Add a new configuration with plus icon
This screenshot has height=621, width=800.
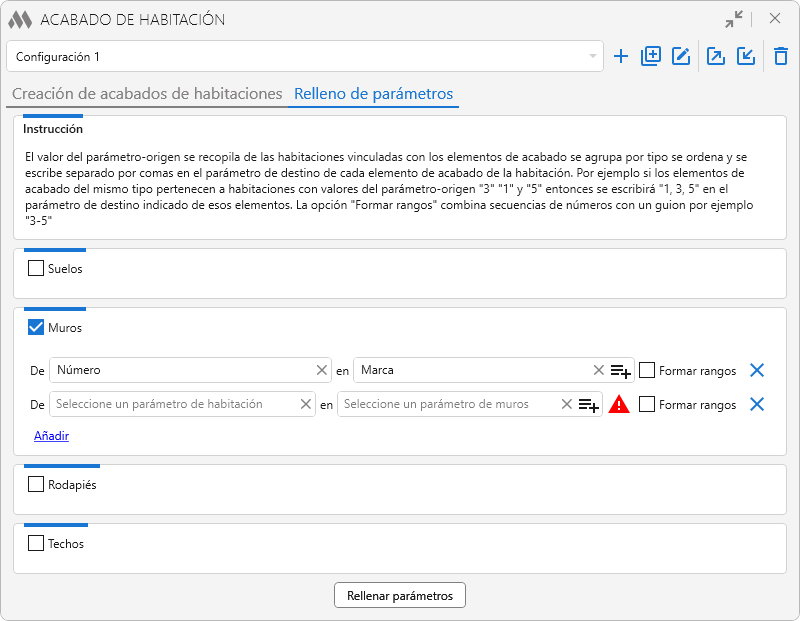[x=621, y=57]
